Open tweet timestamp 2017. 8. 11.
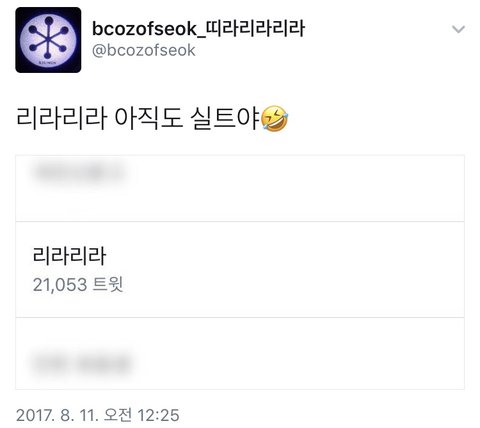The height and width of the screenshot is (428, 480). coord(57,415)
